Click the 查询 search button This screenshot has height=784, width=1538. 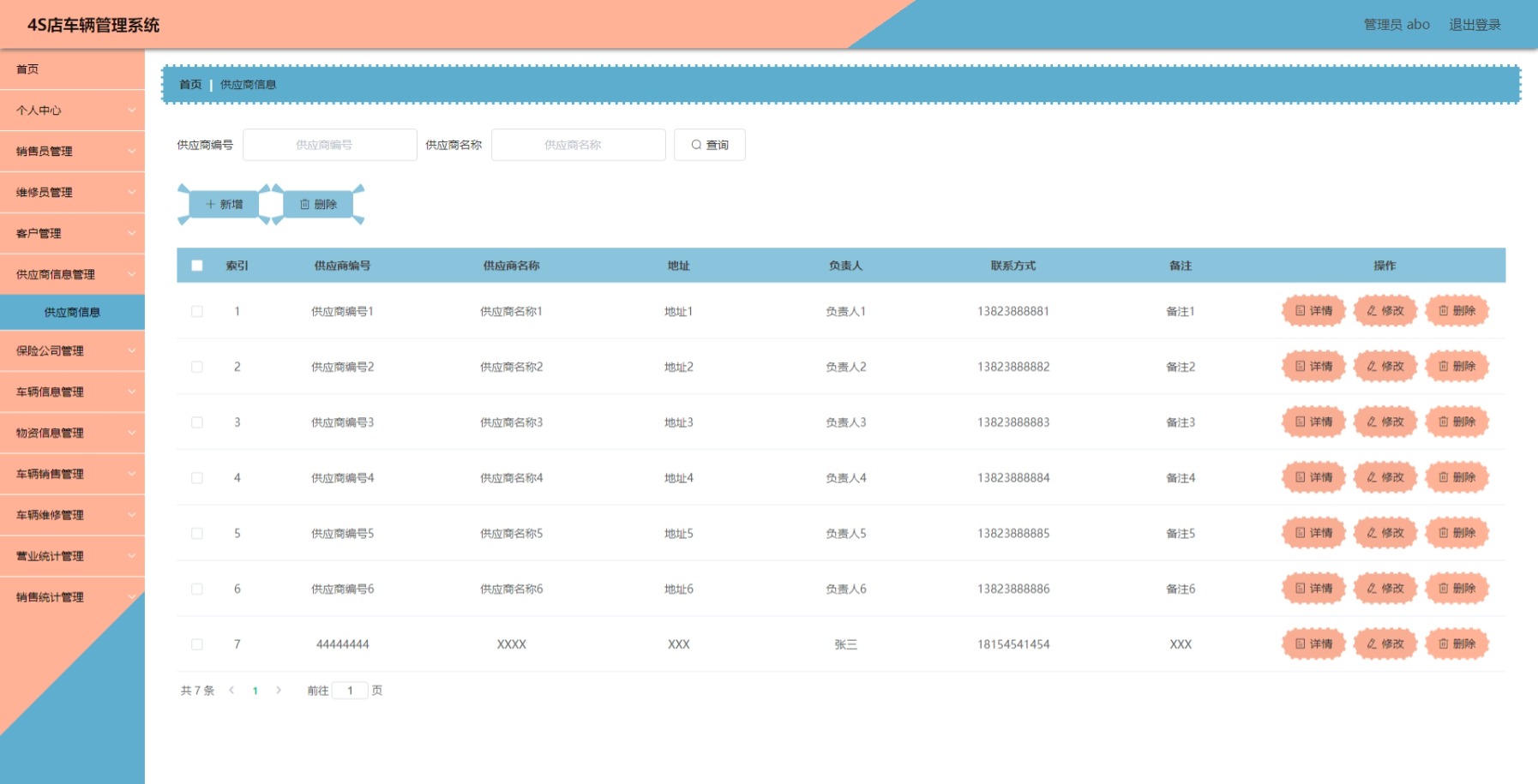point(710,145)
